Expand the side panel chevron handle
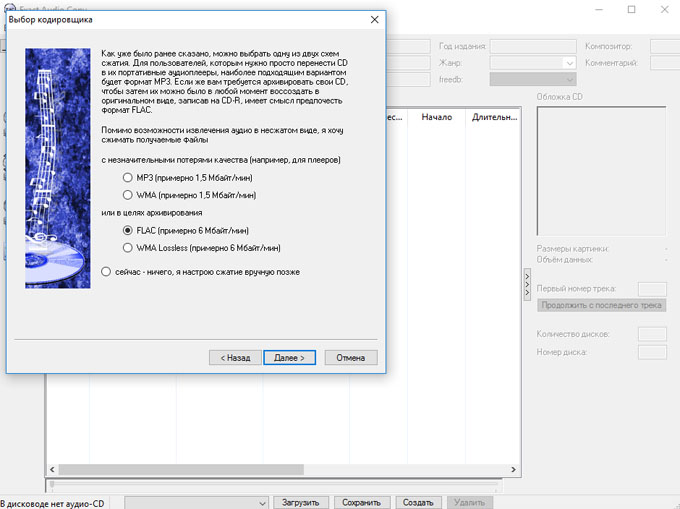Viewport: 680px width, 509px height. click(527, 285)
